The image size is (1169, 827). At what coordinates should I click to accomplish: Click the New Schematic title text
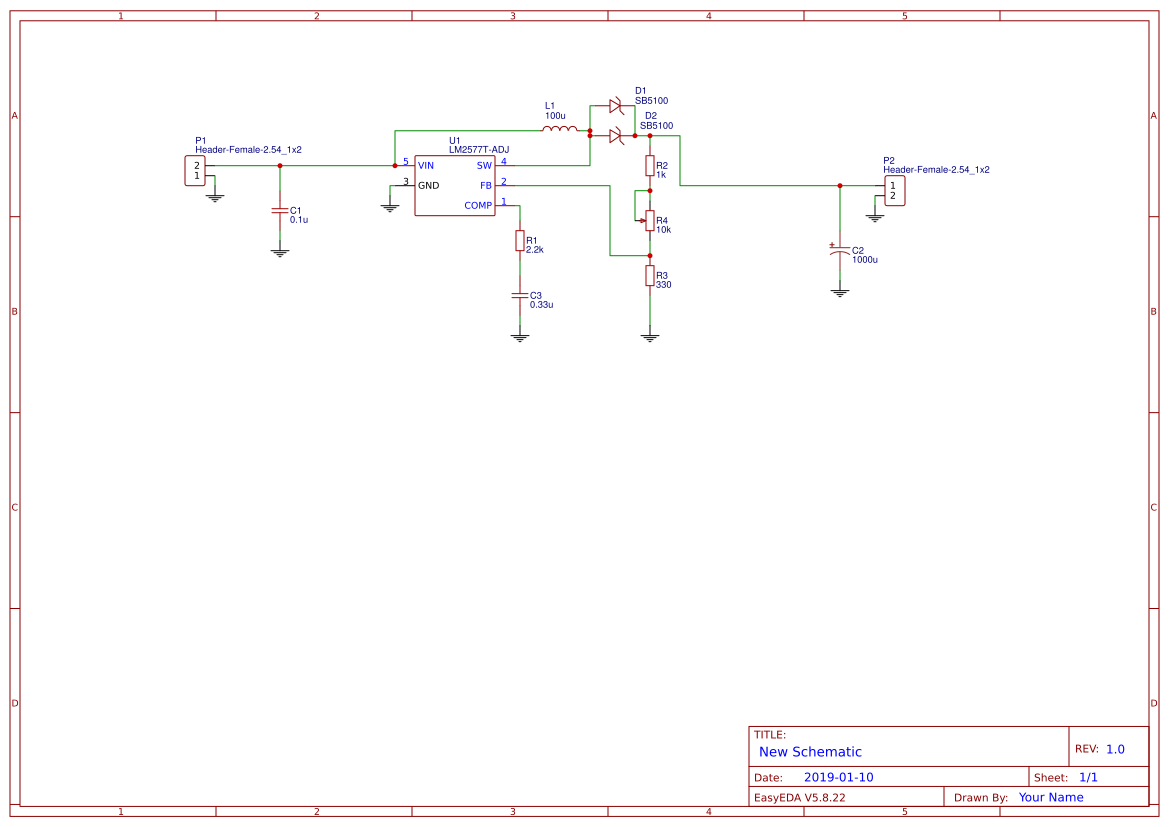click(x=810, y=752)
